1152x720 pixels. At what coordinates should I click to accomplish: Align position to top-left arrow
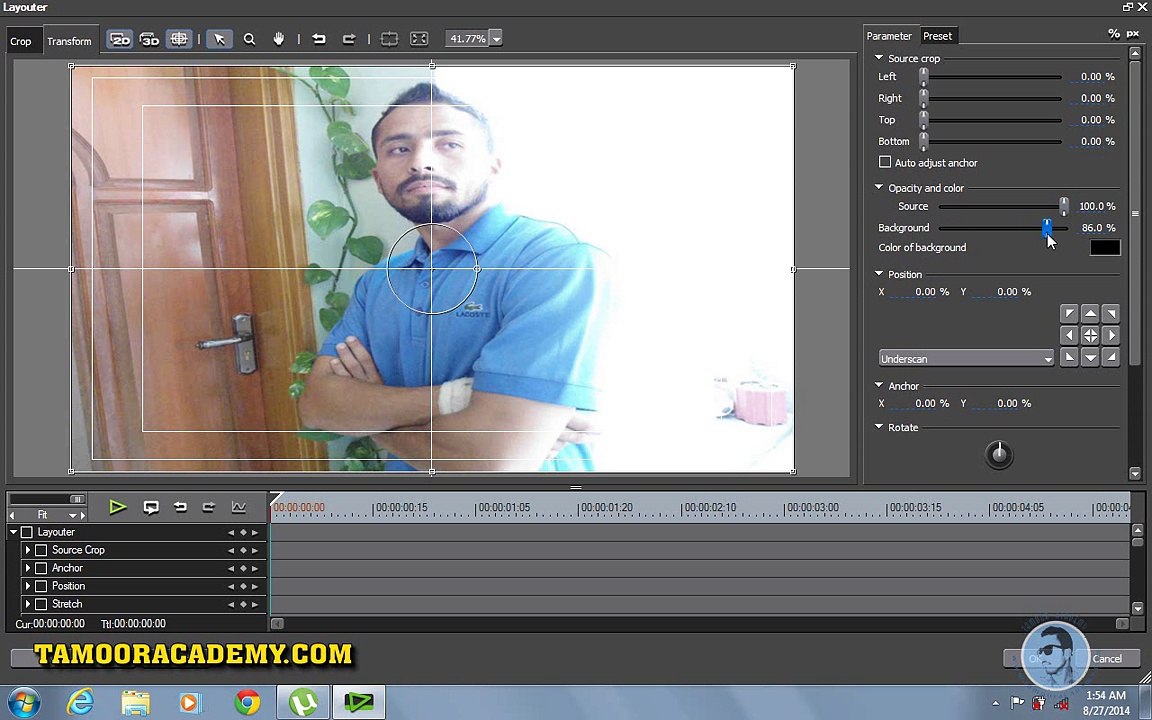[x=1069, y=314]
